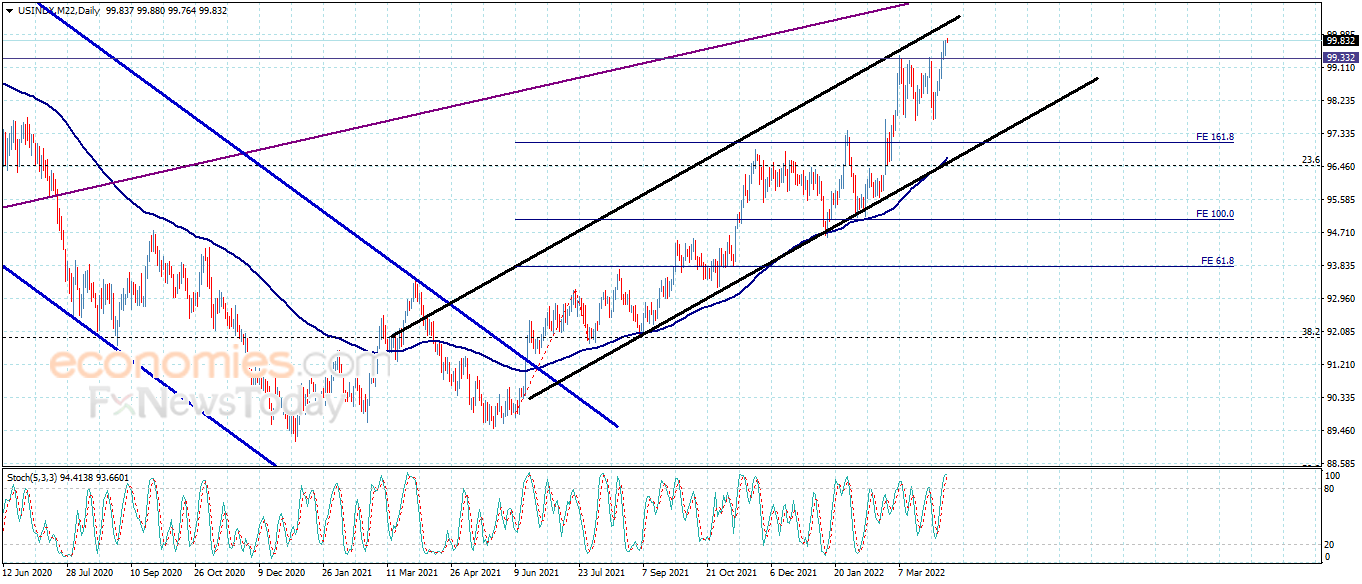Click the 92.960 price scale value
The image size is (1362, 584).
pos(1341,299)
